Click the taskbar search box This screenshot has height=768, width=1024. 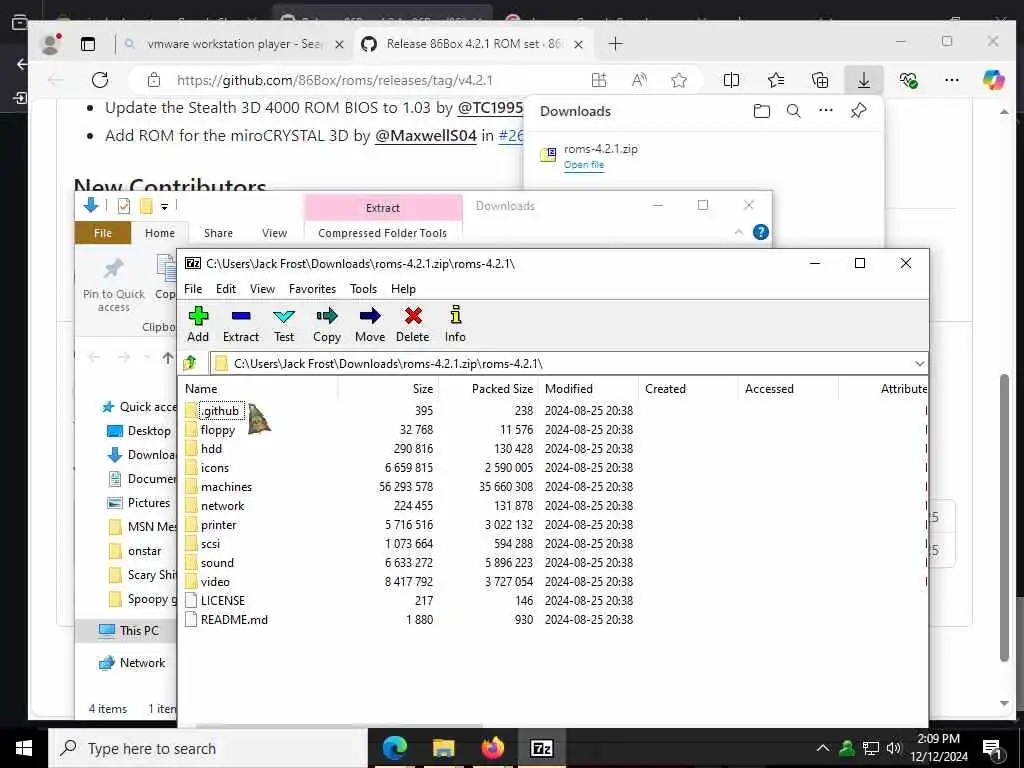point(208,748)
